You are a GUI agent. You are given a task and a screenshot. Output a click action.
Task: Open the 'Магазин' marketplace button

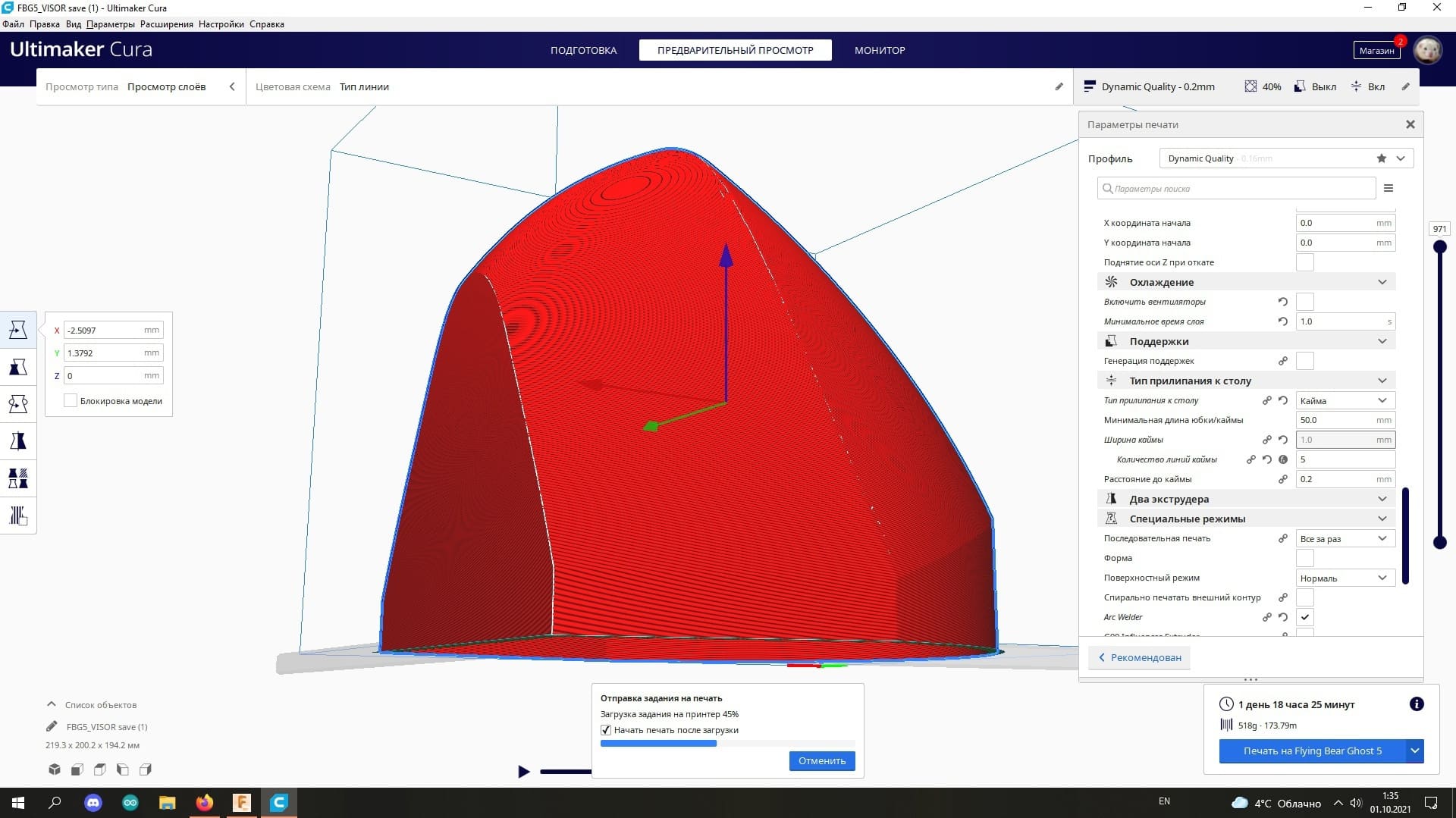[1376, 50]
